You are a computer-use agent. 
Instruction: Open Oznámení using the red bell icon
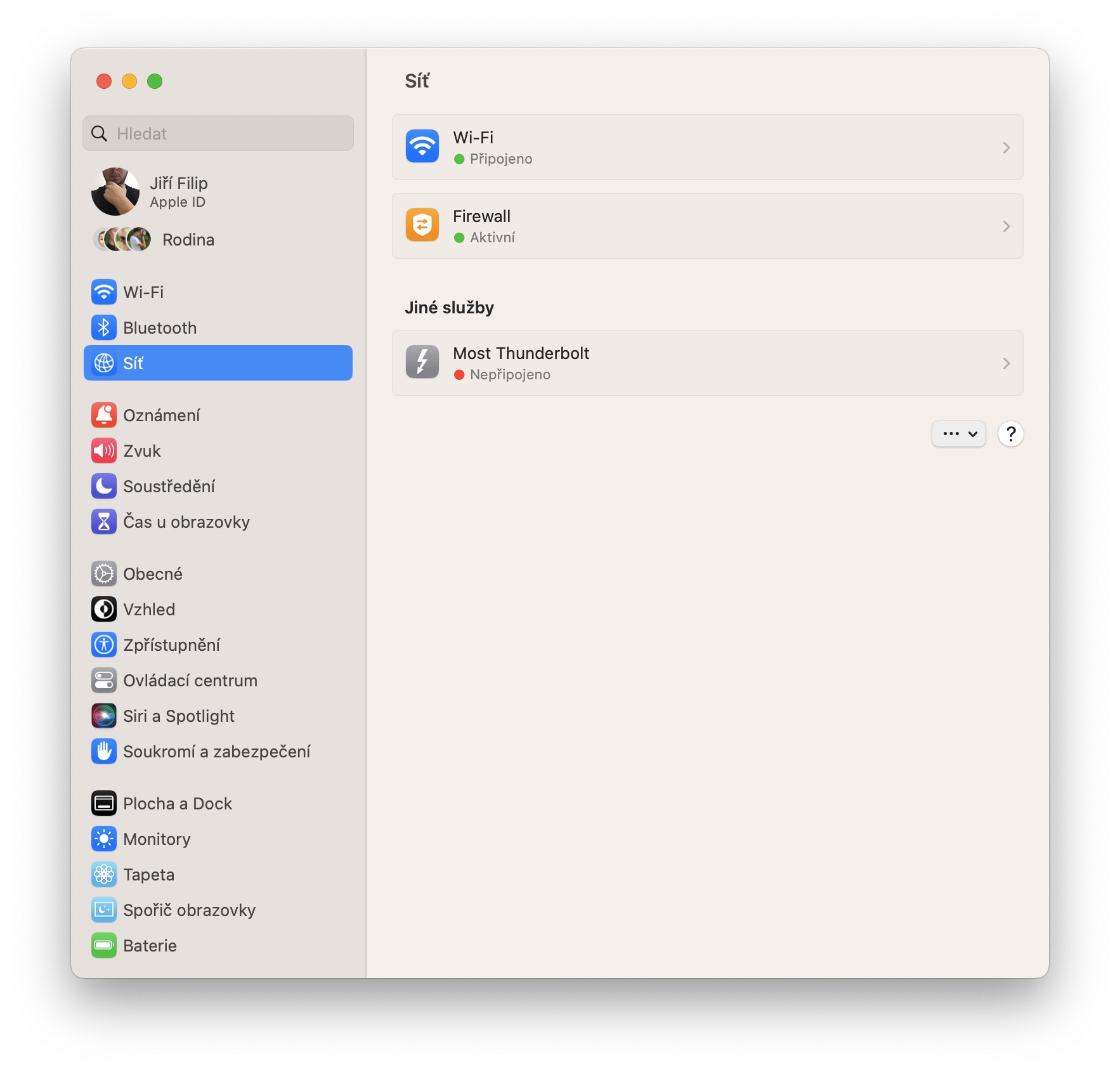click(104, 415)
